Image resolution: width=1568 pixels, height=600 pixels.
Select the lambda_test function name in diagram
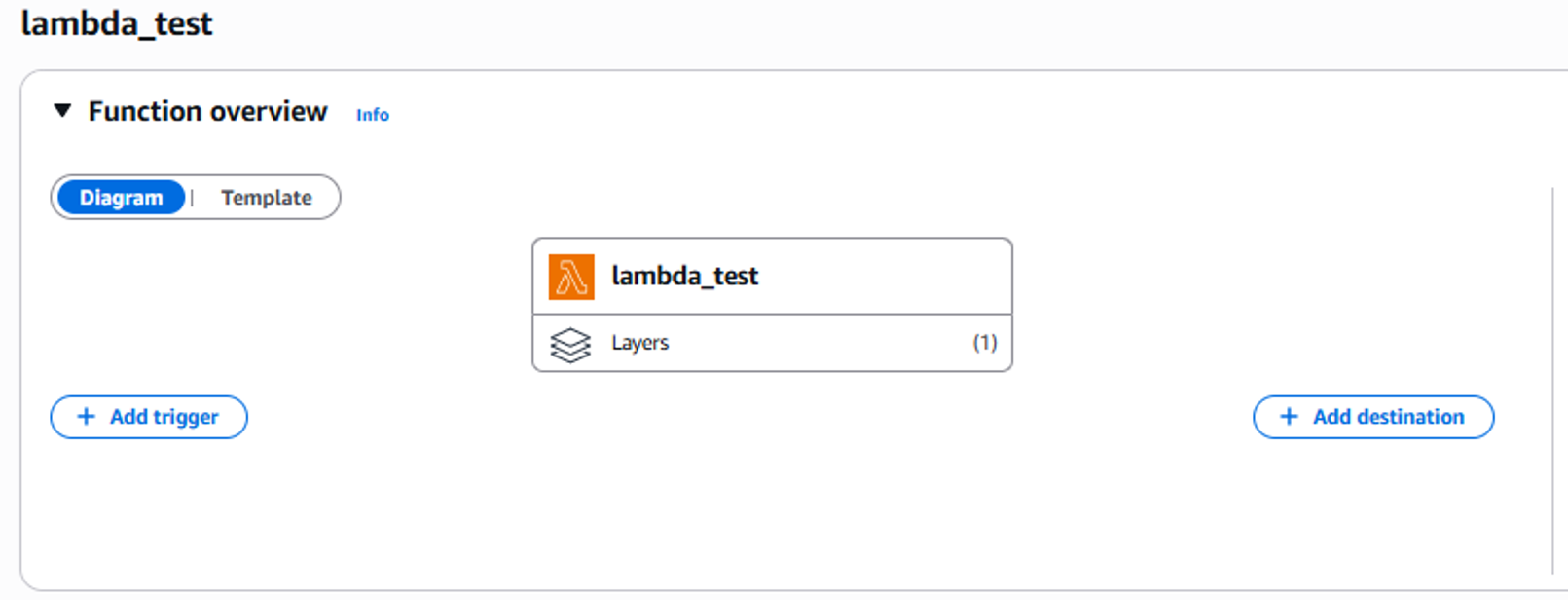point(684,277)
